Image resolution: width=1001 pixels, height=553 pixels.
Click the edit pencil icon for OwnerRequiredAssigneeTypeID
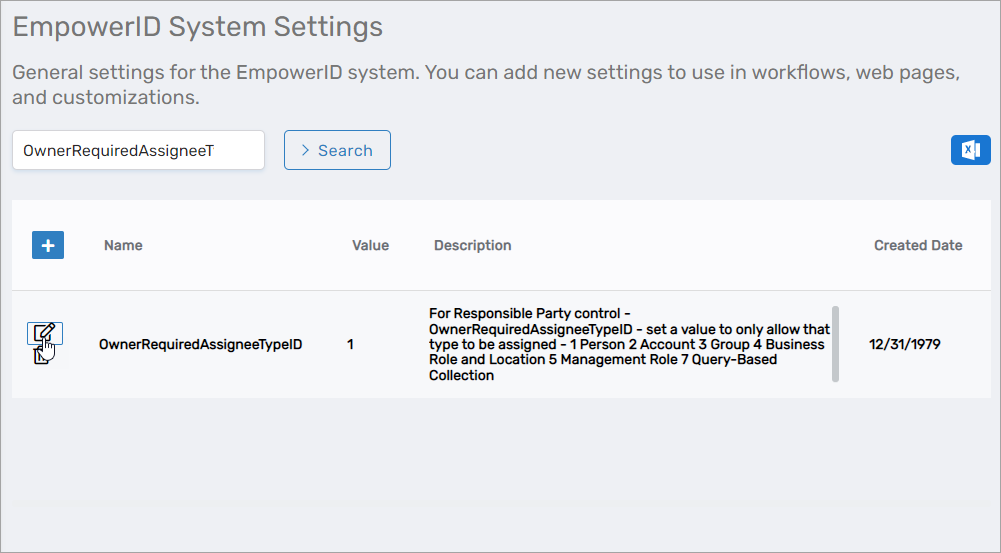(x=42, y=333)
